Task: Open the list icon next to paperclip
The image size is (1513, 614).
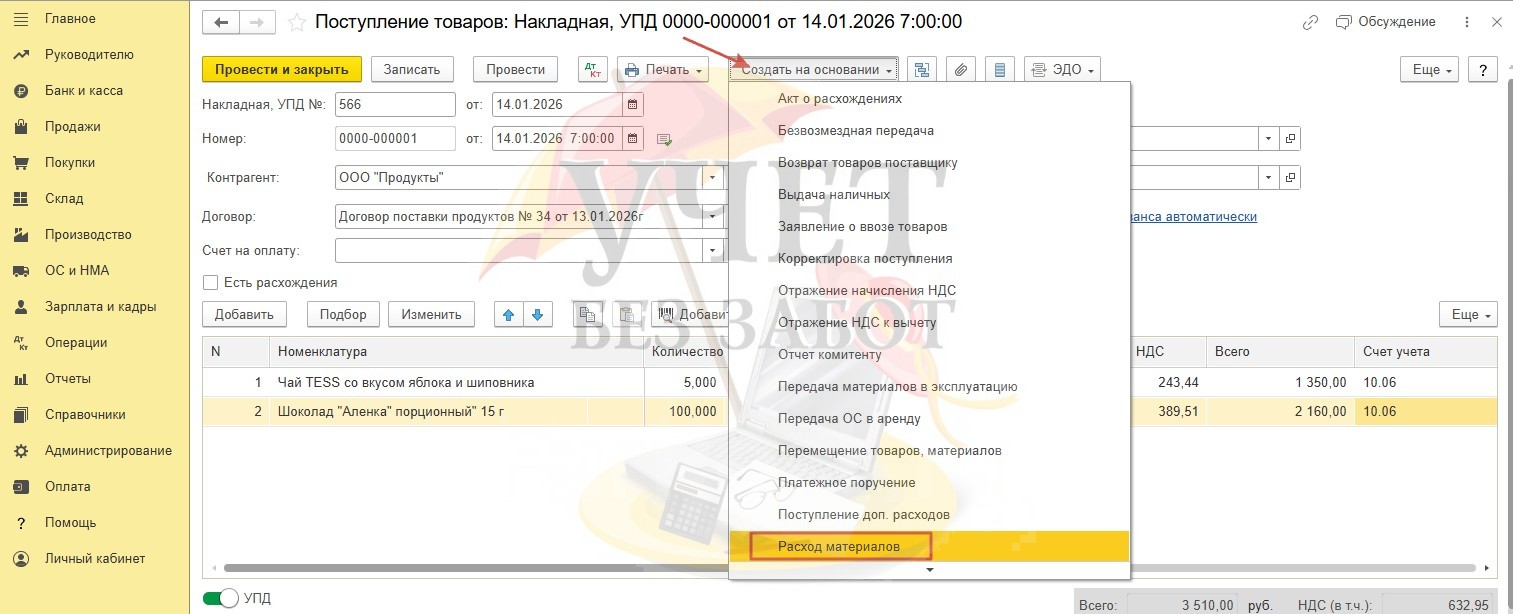Action: point(998,69)
